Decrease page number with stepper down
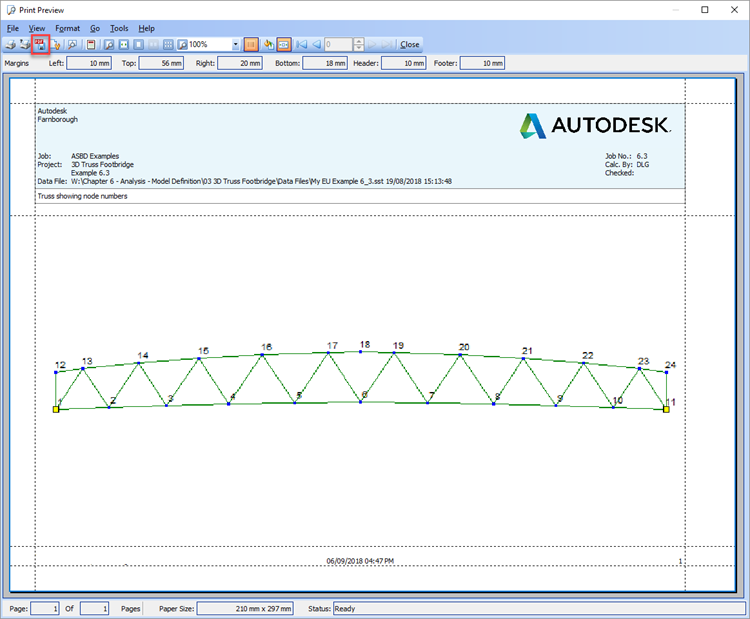750x619 pixels. pyautogui.click(x=359, y=48)
